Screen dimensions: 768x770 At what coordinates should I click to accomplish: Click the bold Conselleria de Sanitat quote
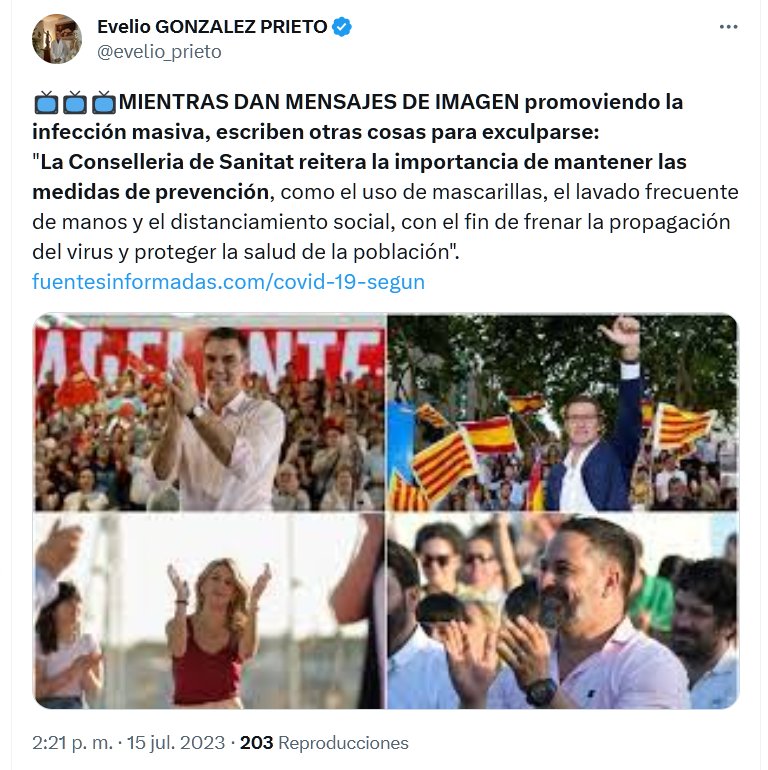(x=359, y=176)
